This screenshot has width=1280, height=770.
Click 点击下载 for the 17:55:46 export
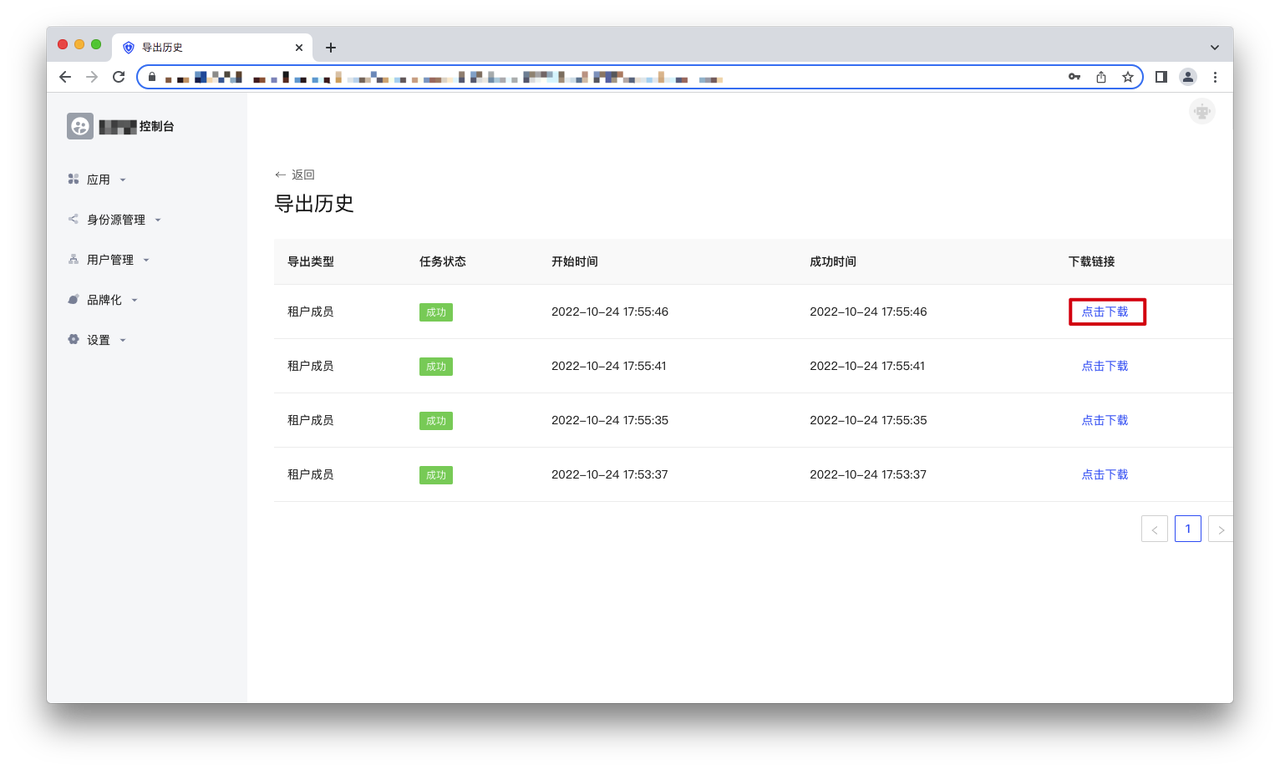tap(1104, 312)
